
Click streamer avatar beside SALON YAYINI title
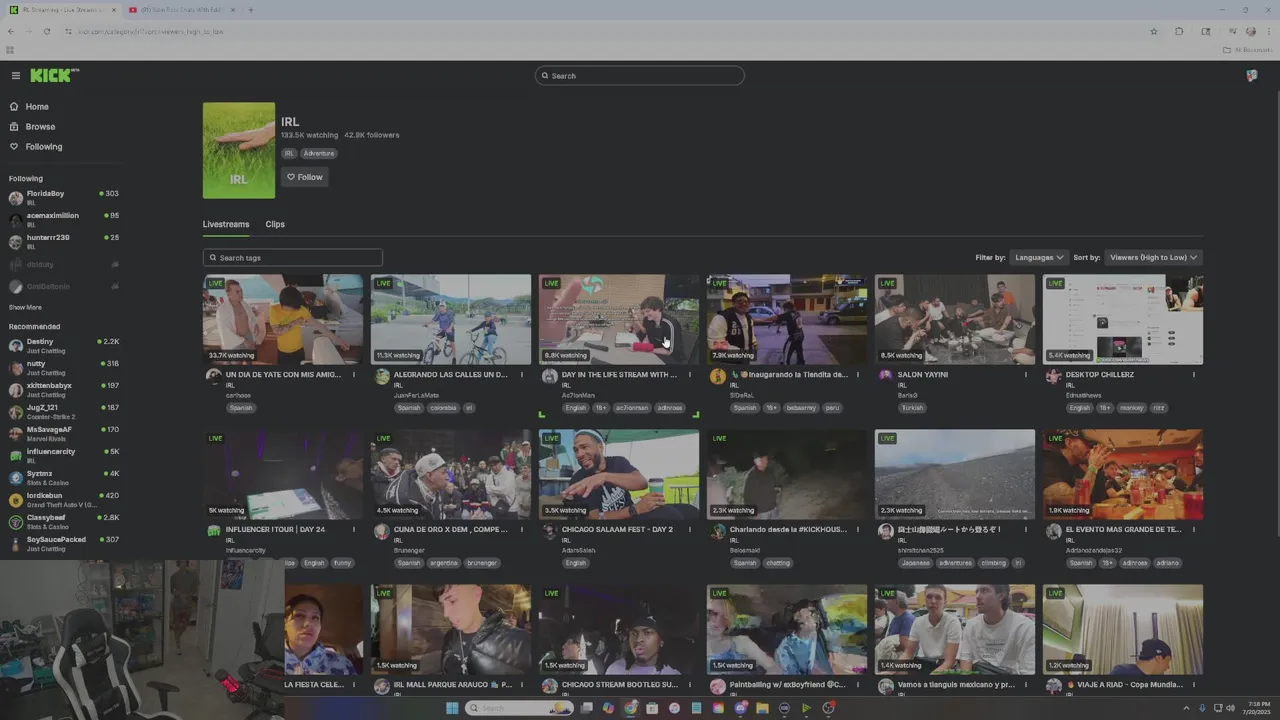885,376
